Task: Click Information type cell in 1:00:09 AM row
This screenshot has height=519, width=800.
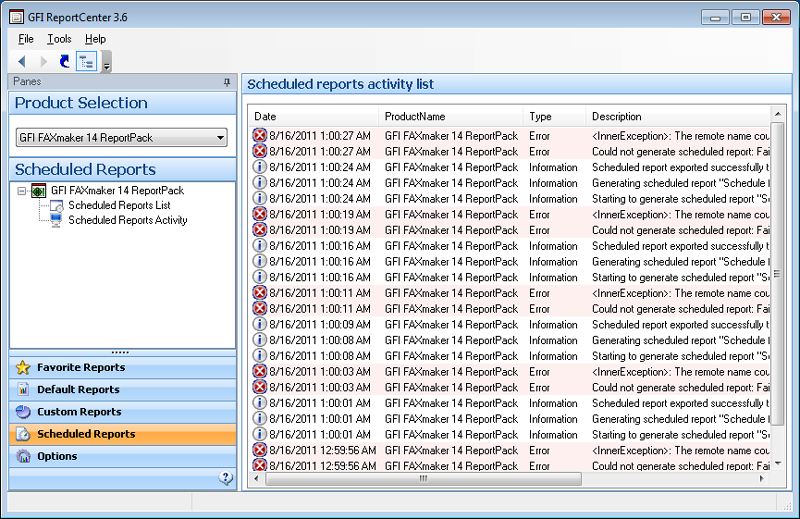Action: [553, 325]
